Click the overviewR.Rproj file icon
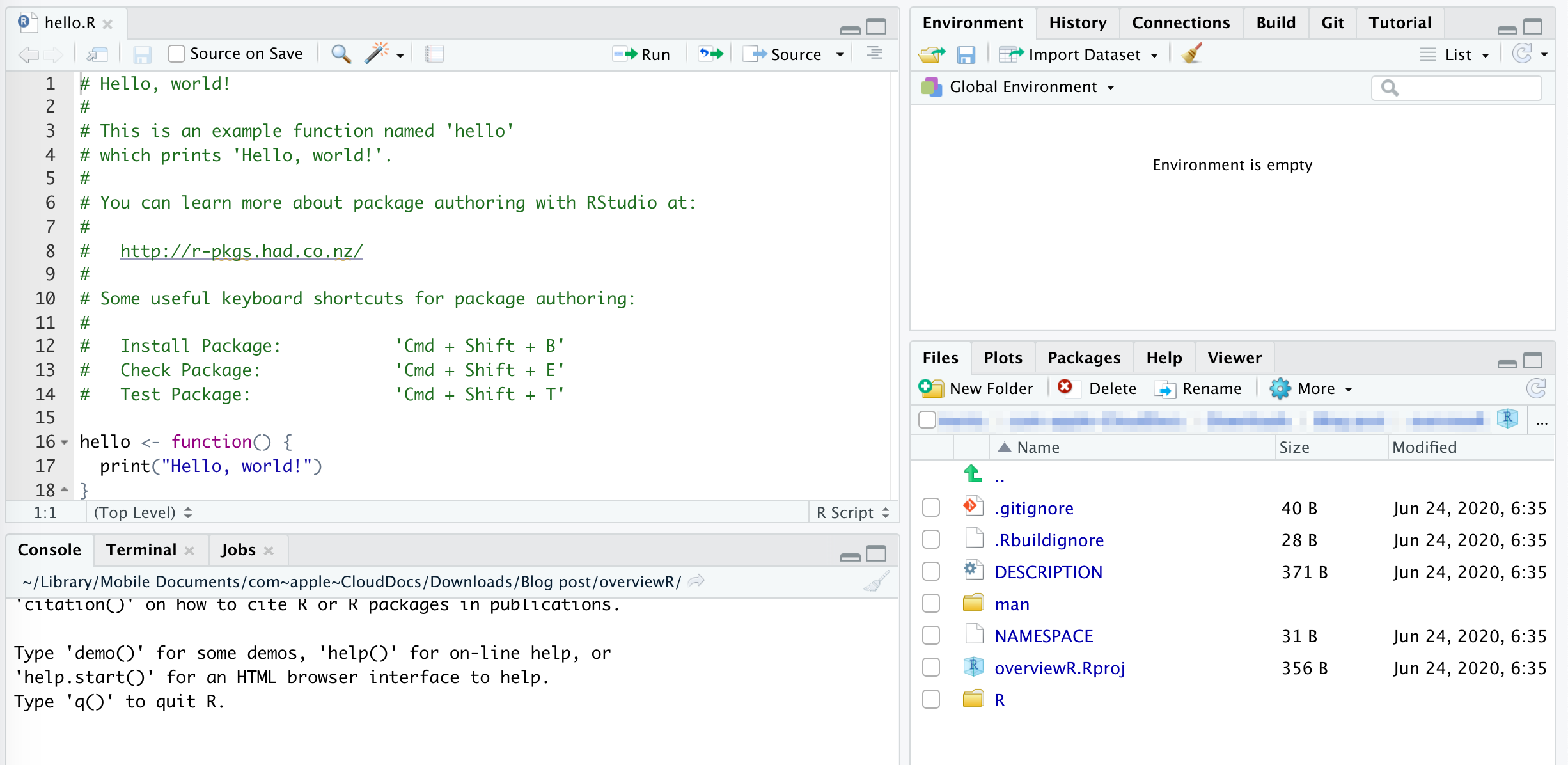The image size is (1568, 765). 973,666
